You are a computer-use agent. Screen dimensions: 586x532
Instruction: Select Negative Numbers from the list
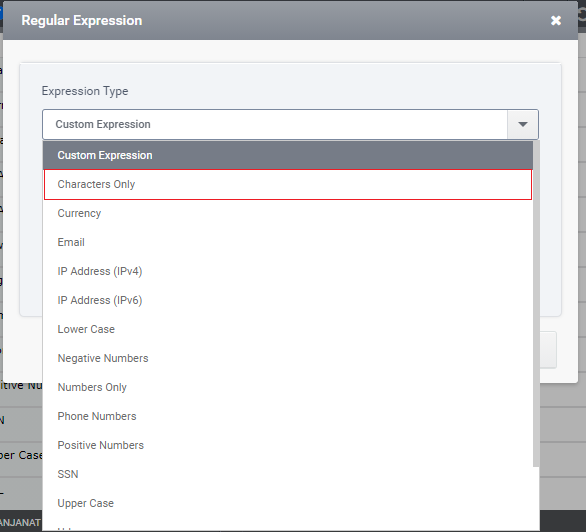288,358
